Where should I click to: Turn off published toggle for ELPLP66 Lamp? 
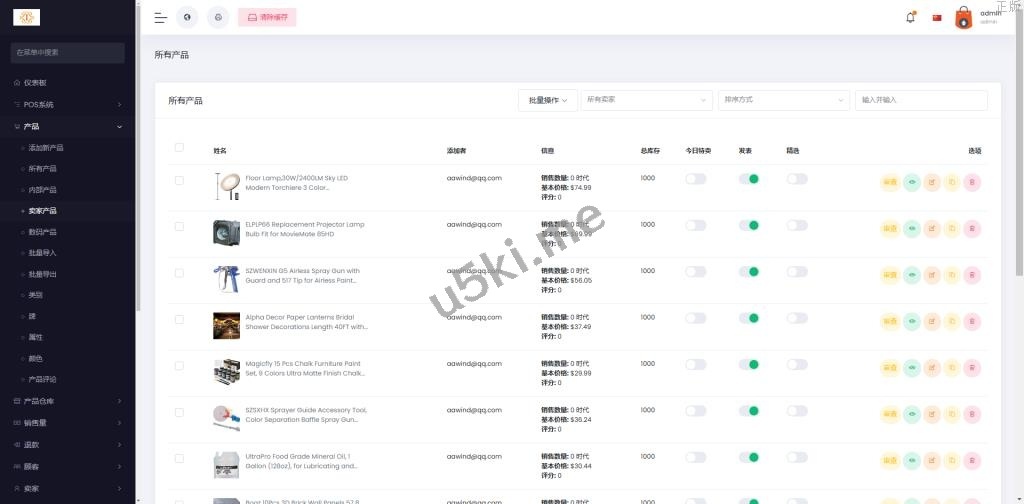(748, 225)
